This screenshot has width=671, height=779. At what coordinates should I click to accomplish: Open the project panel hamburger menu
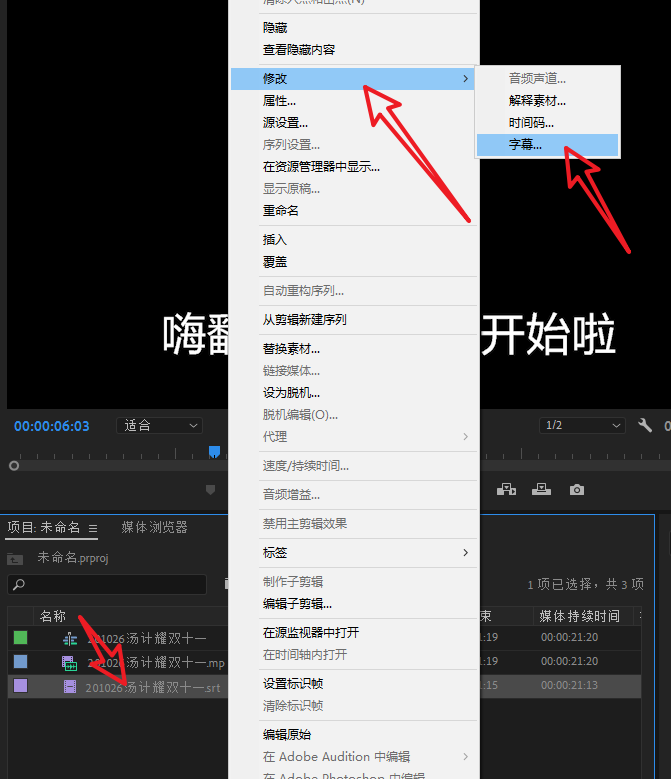point(93,528)
